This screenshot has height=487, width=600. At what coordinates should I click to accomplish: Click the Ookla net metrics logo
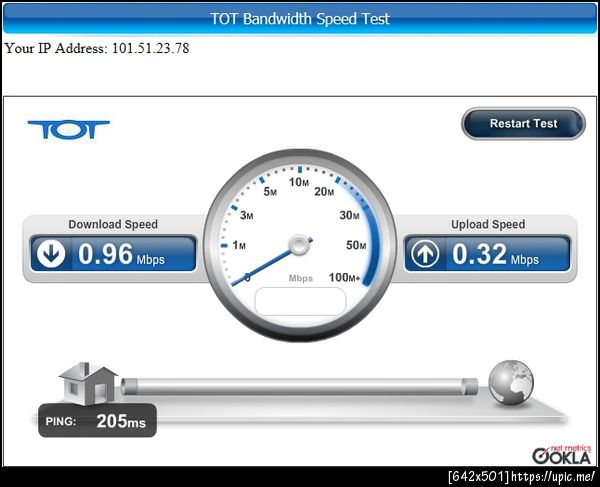(561, 454)
